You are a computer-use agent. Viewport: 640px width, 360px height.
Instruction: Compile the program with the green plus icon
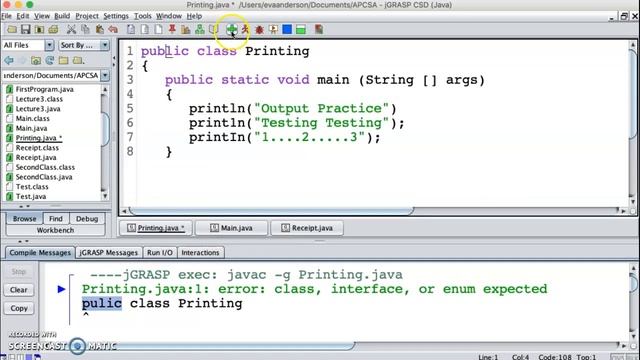[231, 29]
